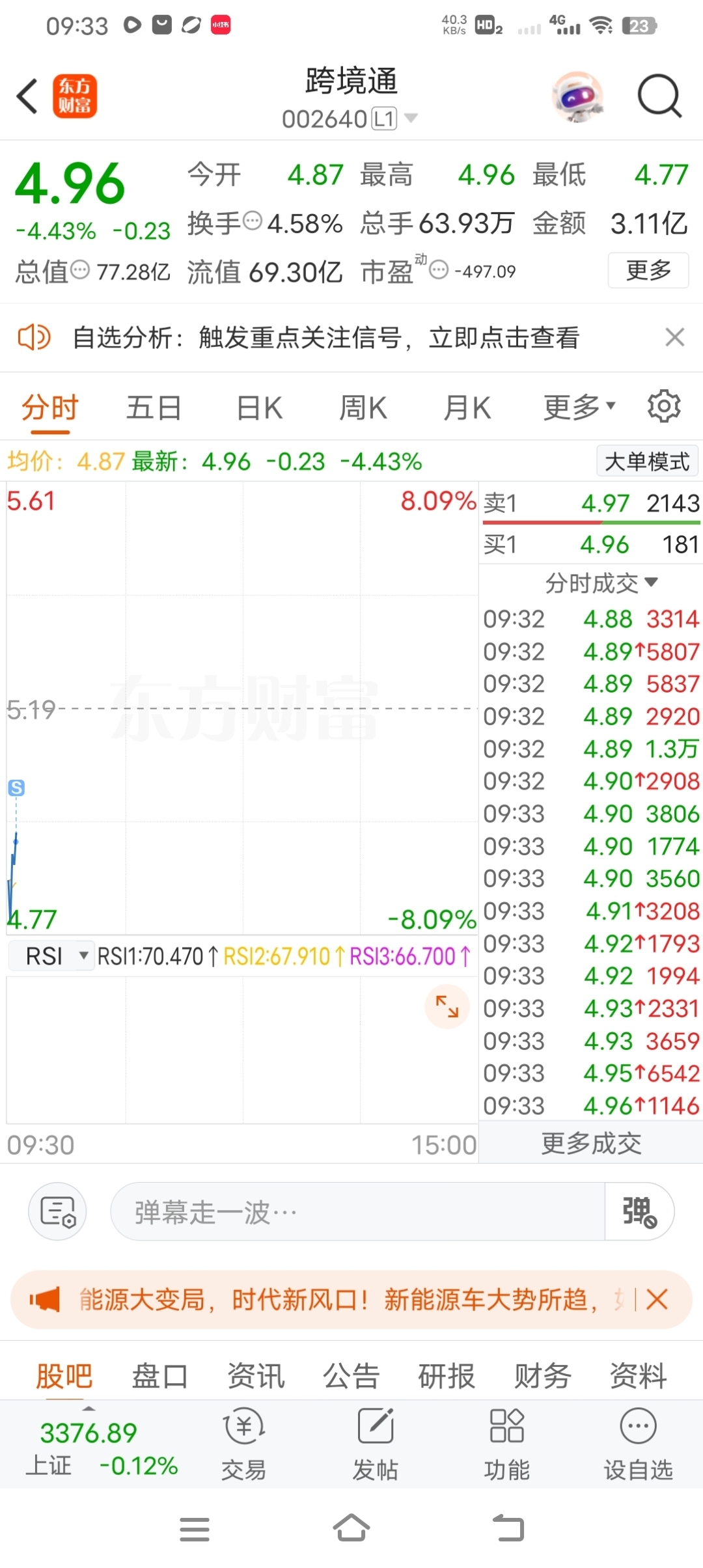Close the orange promotion banner
This screenshot has height=1568, width=703.
point(657,1299)
